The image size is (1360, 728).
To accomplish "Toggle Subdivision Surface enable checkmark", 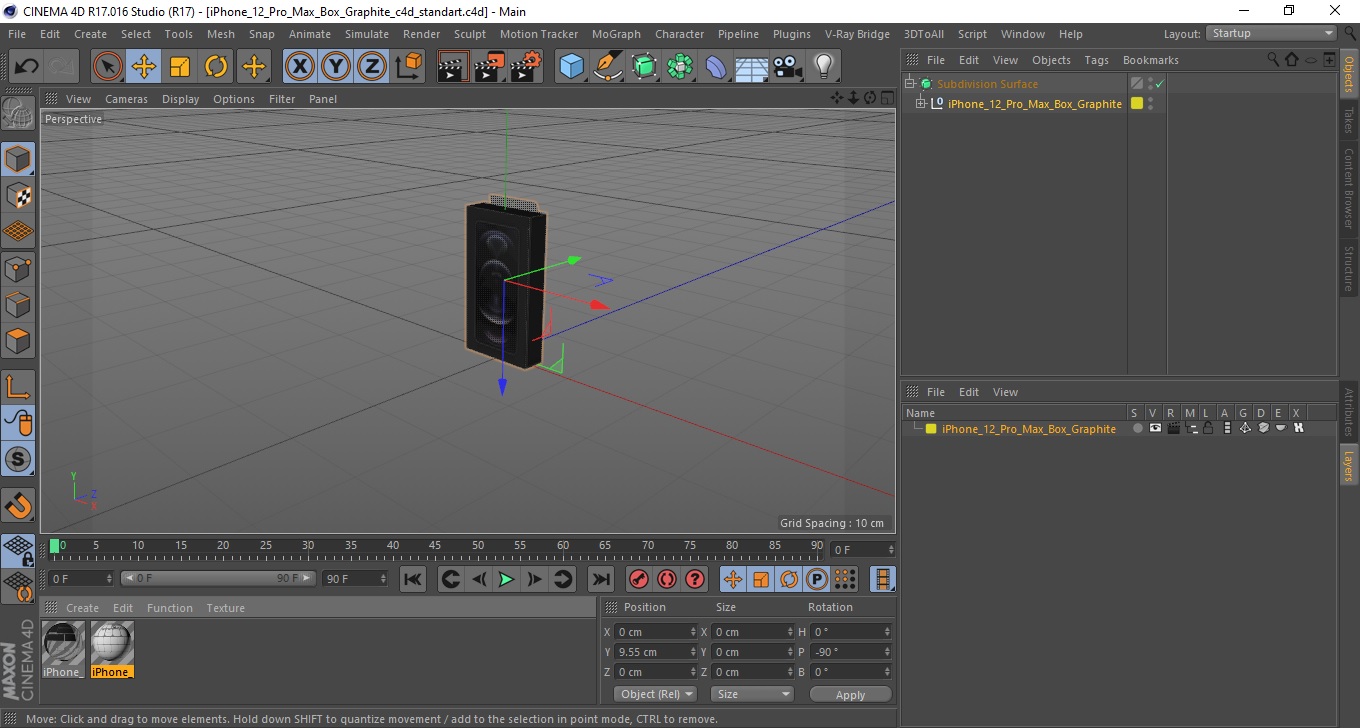I will click(x=1159, y=84).
